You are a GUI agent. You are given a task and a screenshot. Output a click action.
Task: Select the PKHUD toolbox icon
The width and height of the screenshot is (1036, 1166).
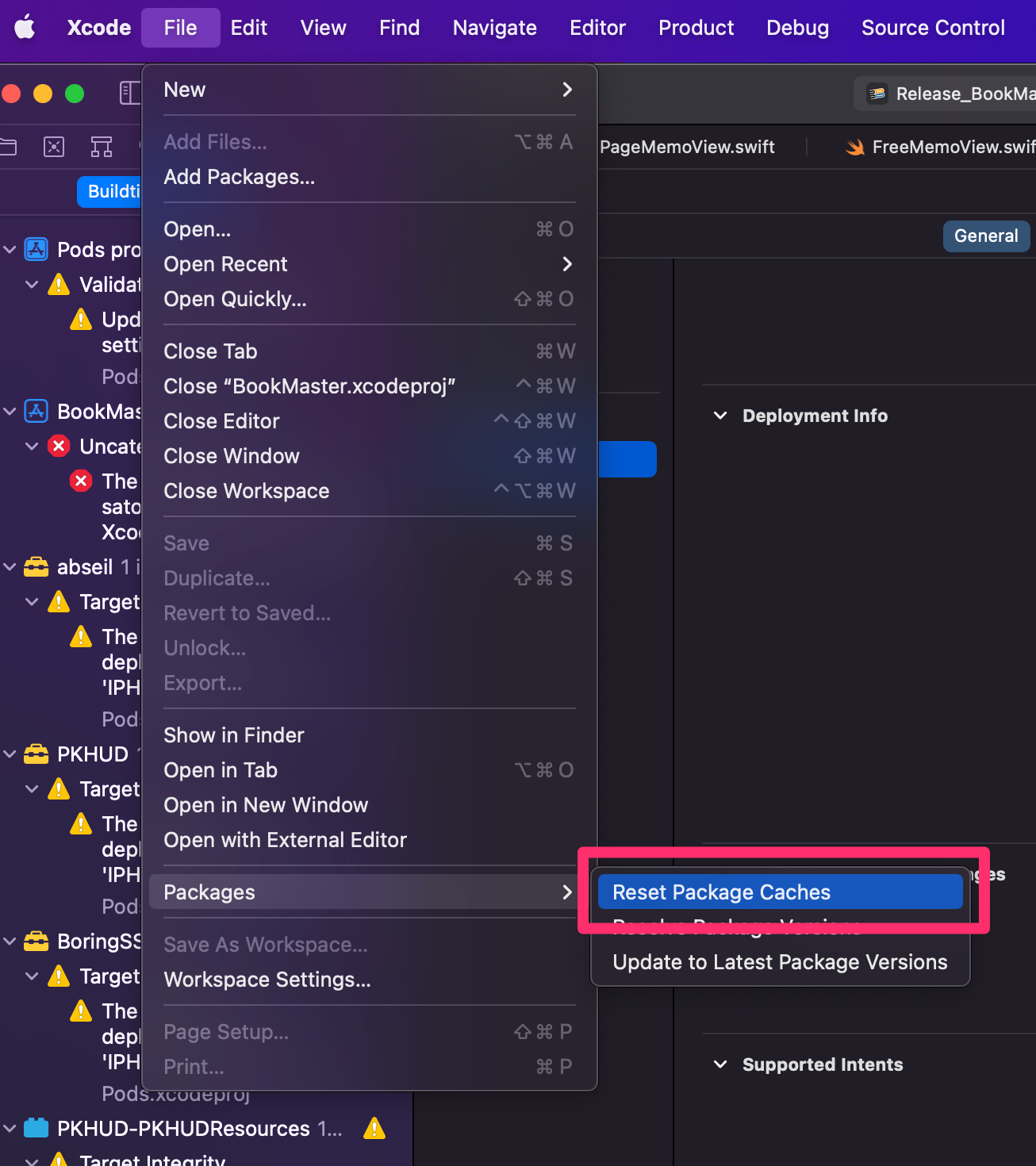36,754
